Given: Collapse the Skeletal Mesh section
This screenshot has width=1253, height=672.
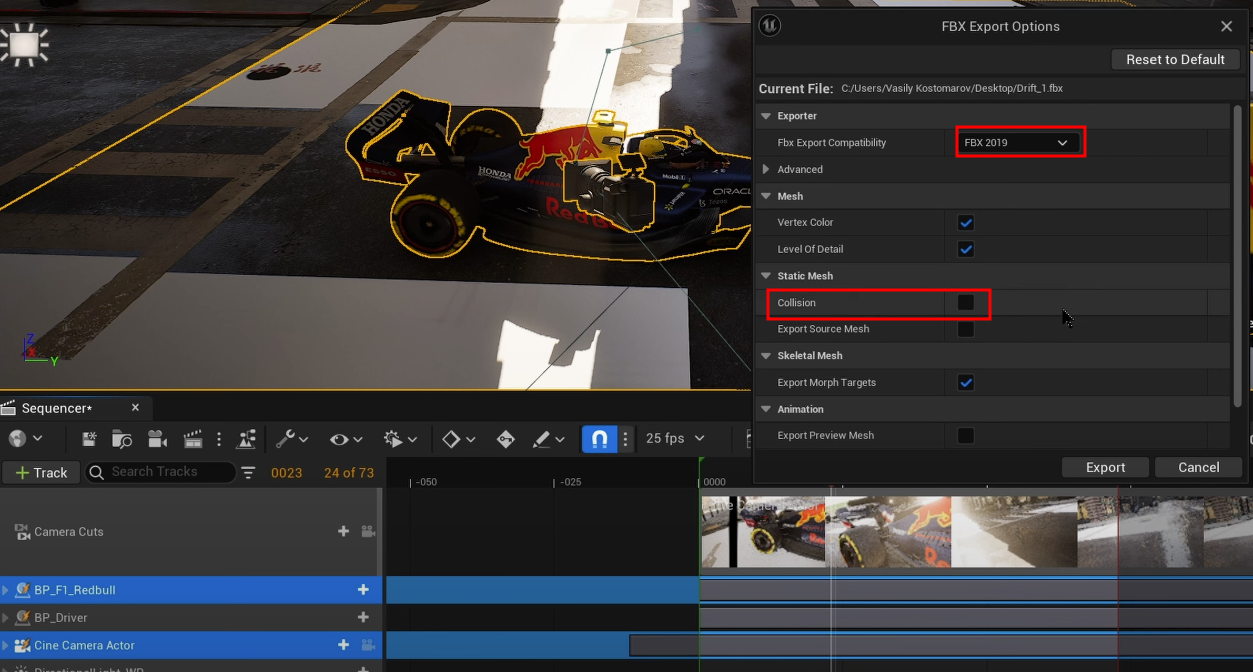Looking at the screenshot, I should [x=765, y=356].
